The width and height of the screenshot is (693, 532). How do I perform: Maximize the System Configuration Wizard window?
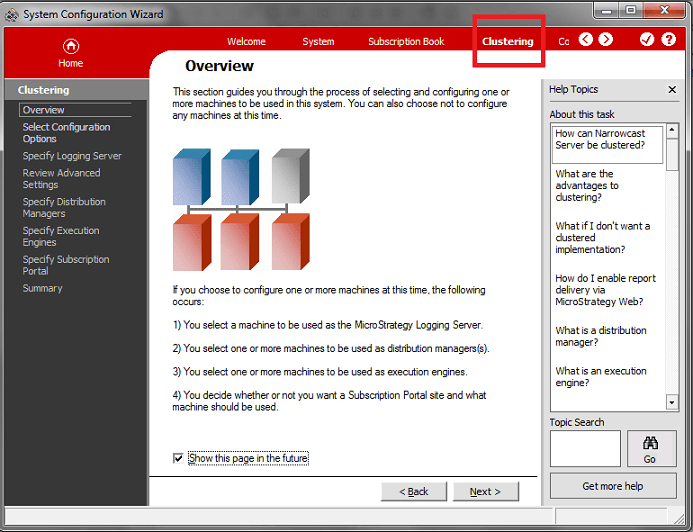pos(631,10)
